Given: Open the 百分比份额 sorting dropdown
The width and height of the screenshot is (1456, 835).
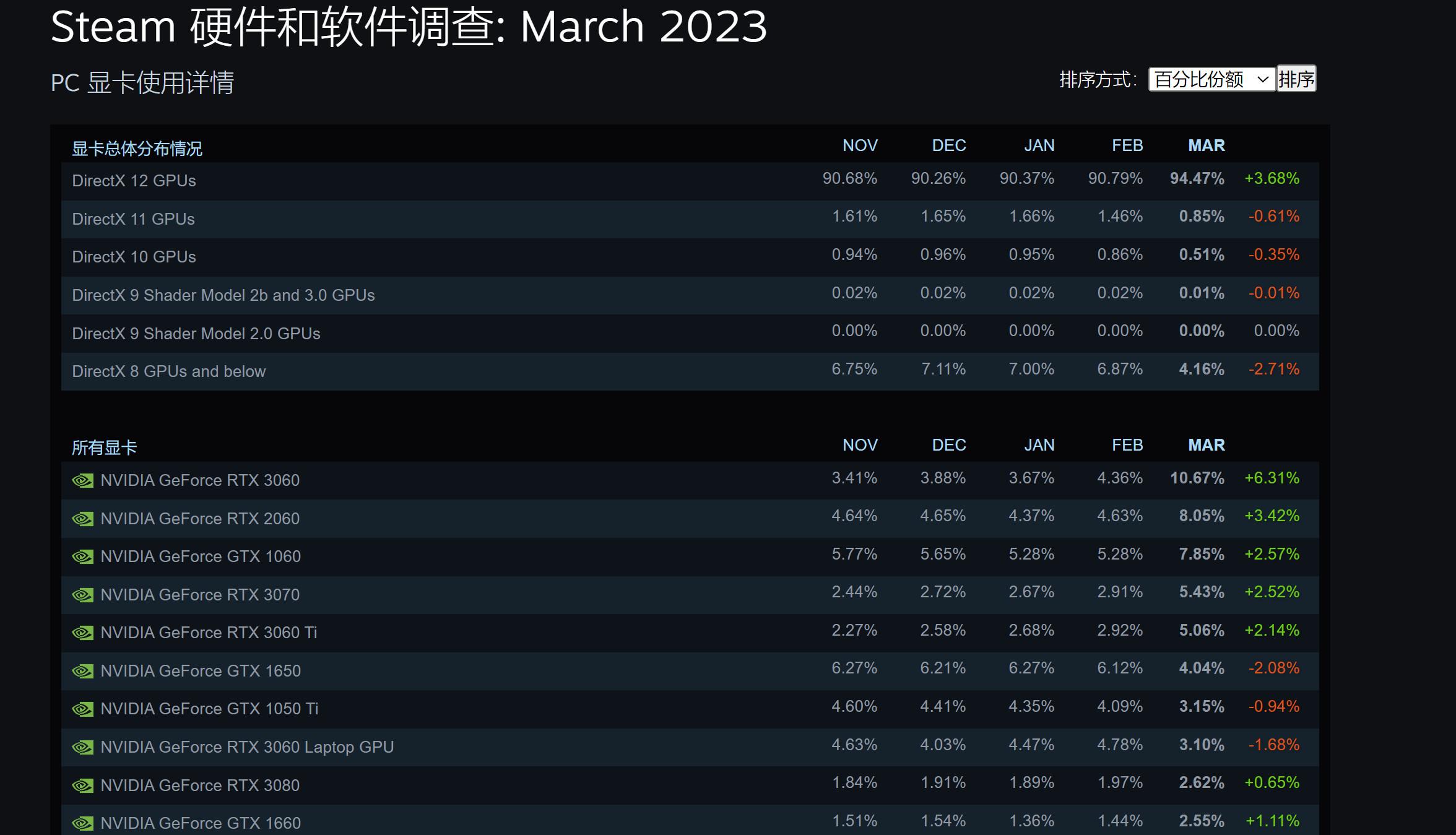Looking at the screenshot, I should [1210, 79].
